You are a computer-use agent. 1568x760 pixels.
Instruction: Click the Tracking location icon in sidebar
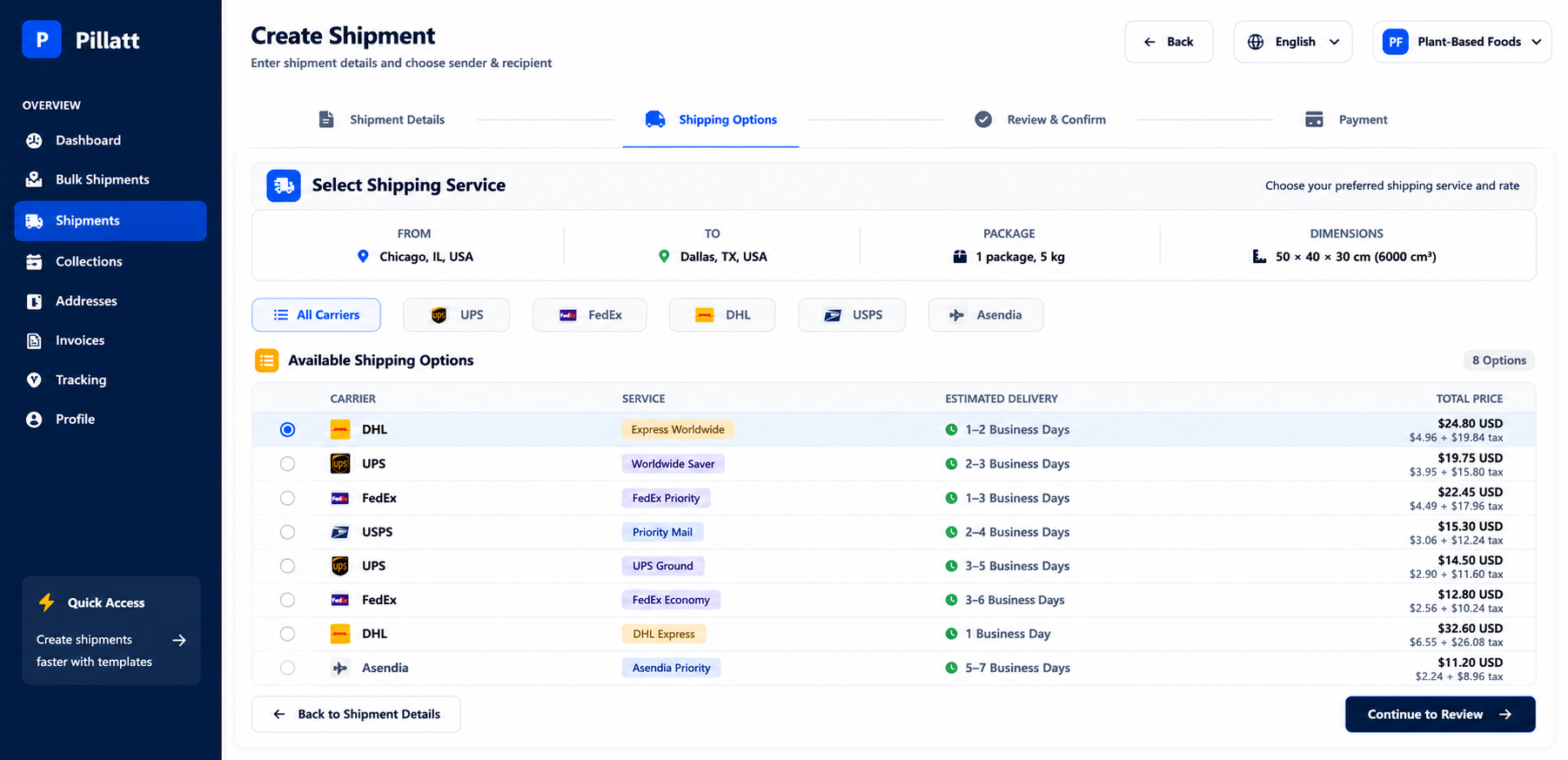point(34,380)
